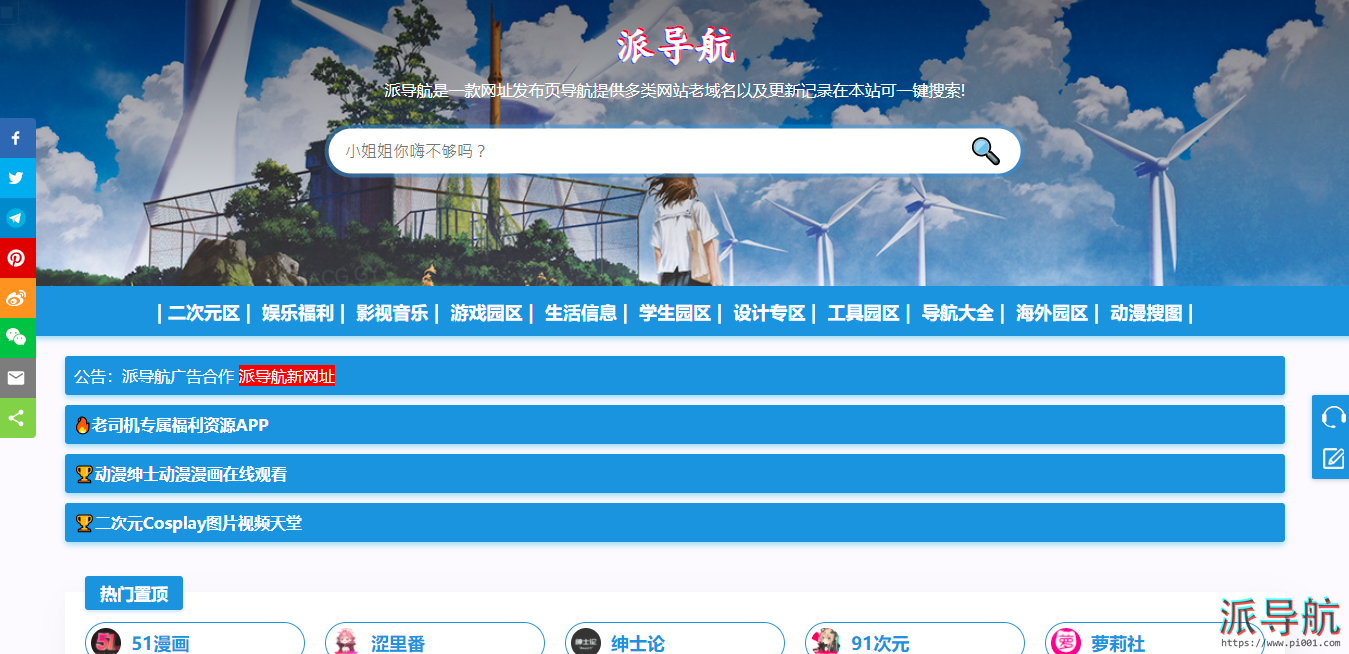Share to WeChat from the sidebar

(x=17, y=338)
